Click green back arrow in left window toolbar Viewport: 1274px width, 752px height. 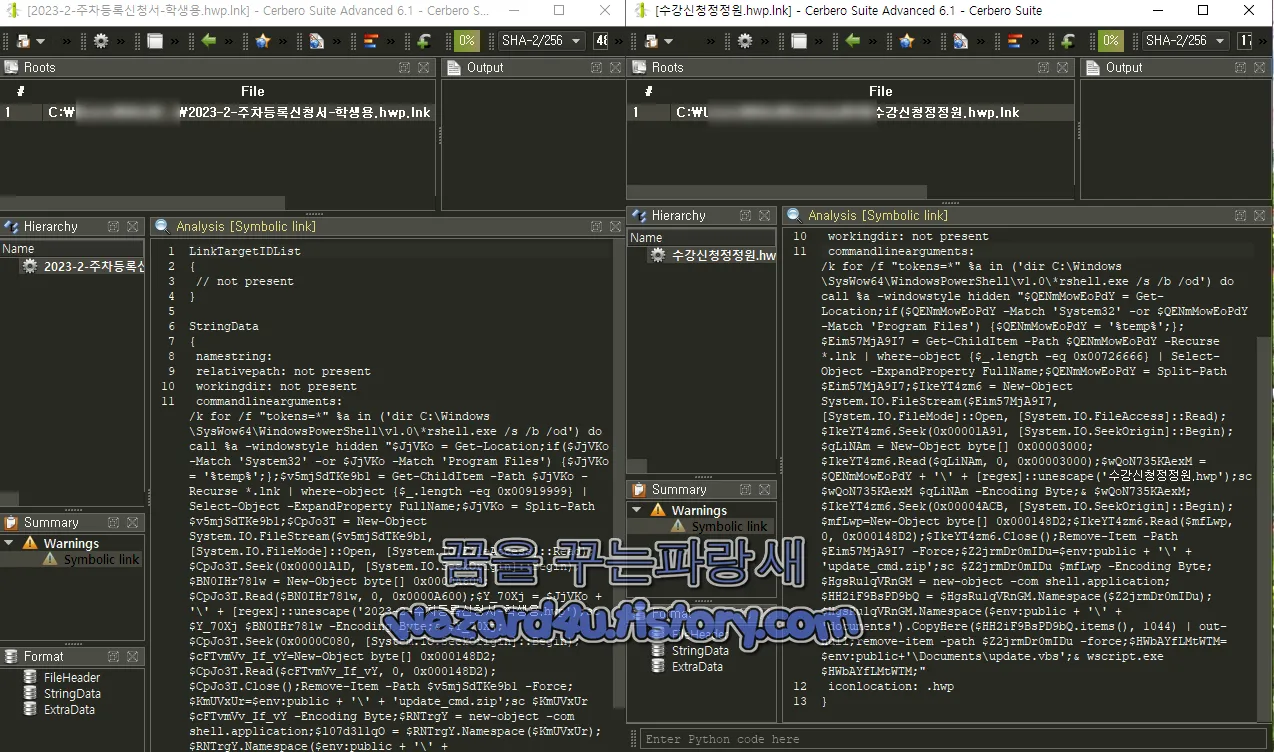[209, 41]
